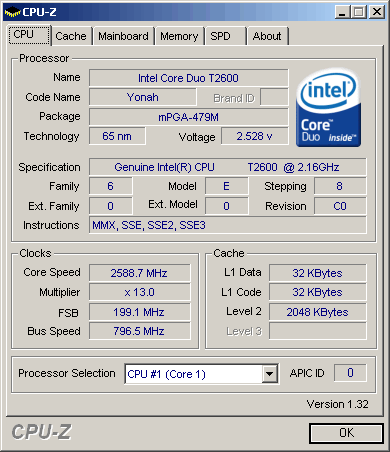Click the FSB value 199.1 MHz
Image resolution: width=390 pixels, height=452 pixels.
click(139, 312)
